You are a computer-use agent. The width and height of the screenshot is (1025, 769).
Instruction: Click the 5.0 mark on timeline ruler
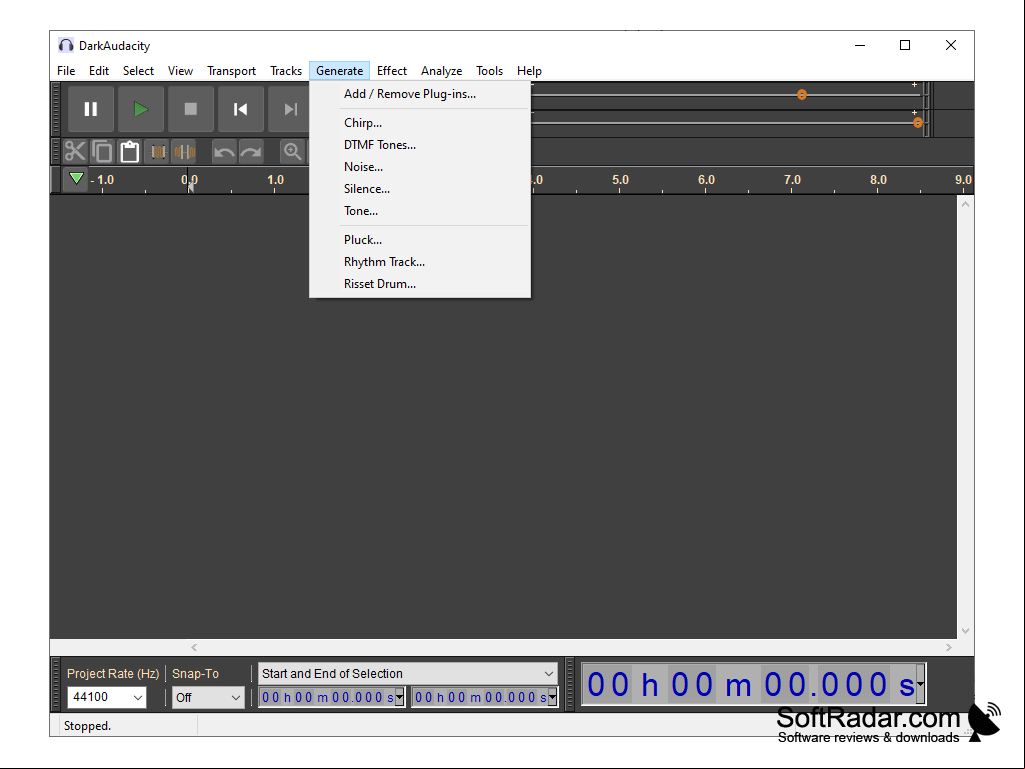(x=620, y=180)
